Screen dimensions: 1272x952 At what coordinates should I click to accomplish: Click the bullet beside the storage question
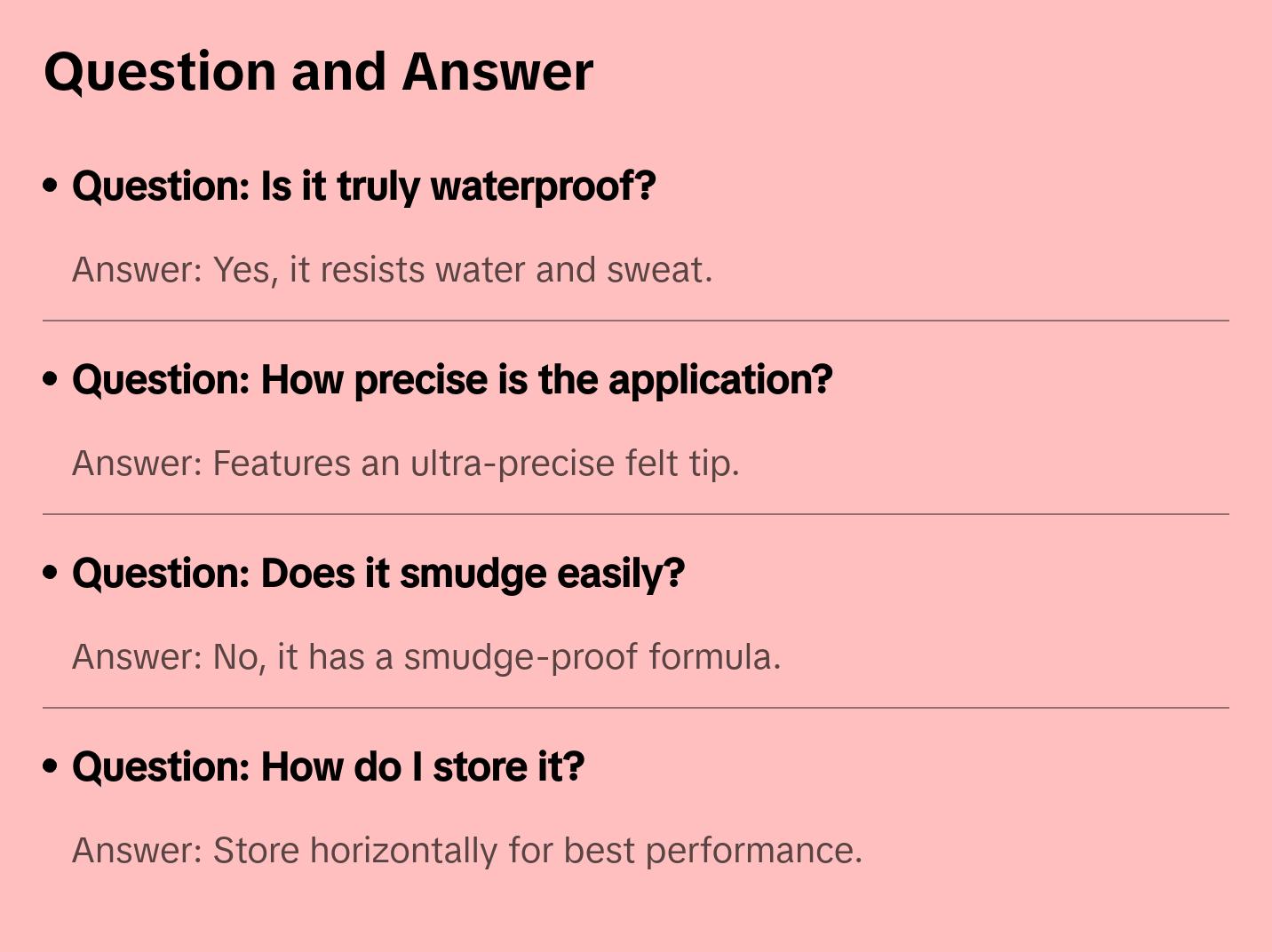[x=51, y=767]
